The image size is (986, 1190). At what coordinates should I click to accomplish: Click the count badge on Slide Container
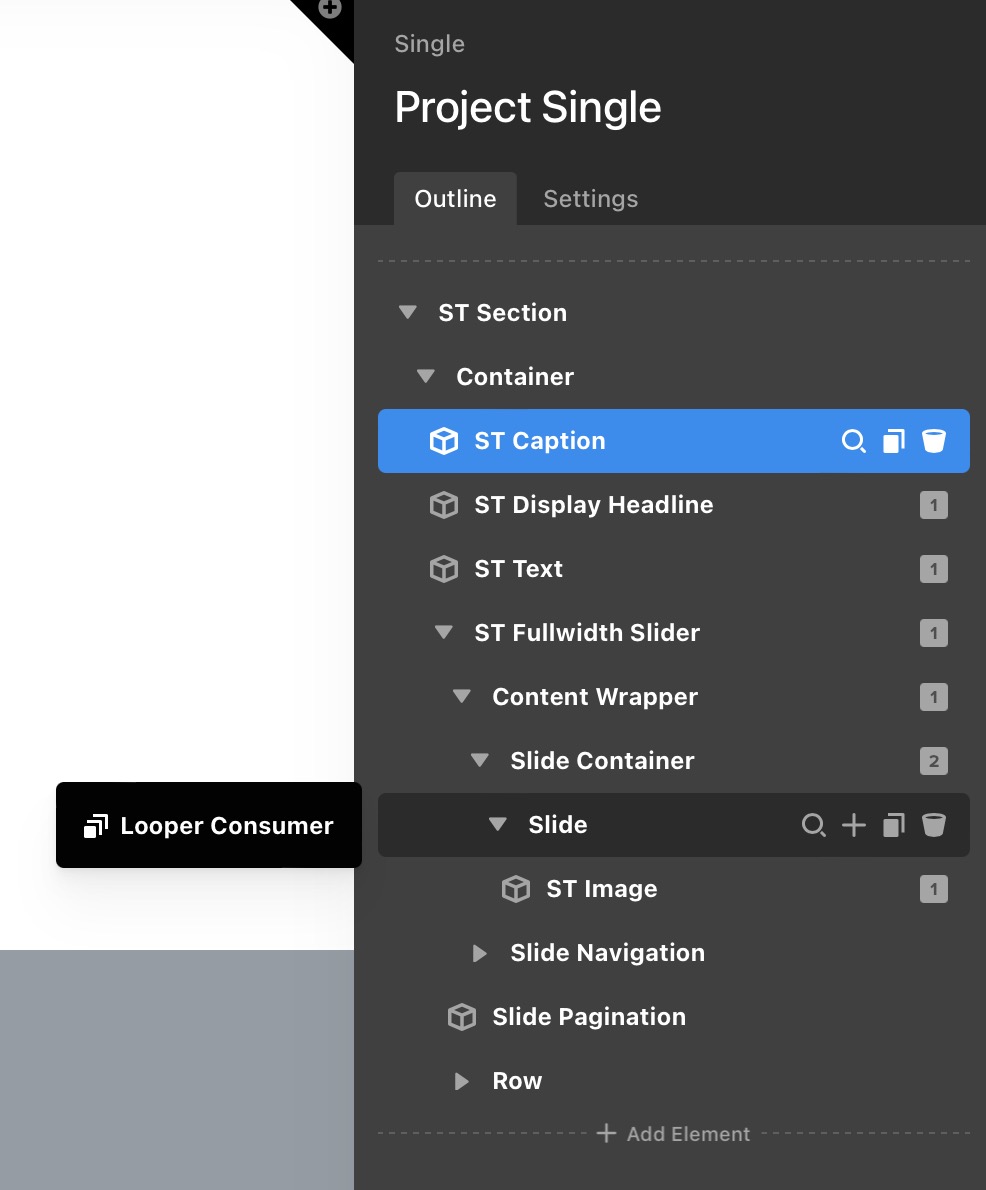pos(933,761)
